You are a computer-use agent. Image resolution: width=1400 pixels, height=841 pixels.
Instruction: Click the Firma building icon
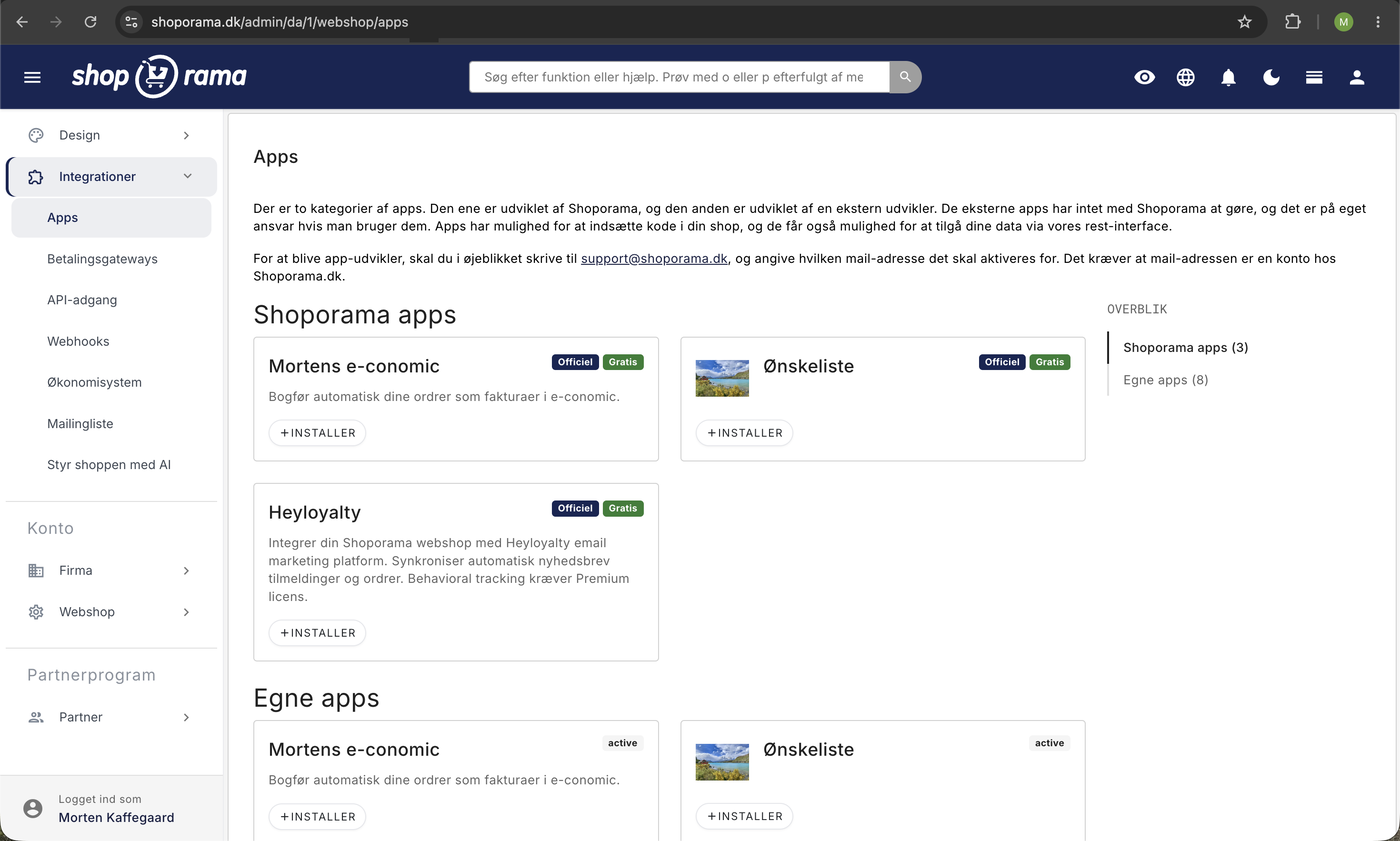(36, 571)
